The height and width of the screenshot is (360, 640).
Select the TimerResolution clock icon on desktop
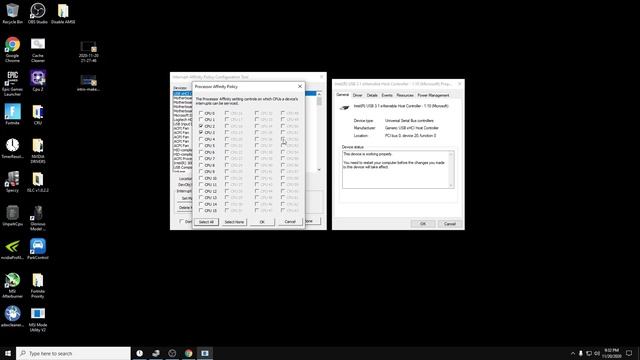[x=12, y=148]
